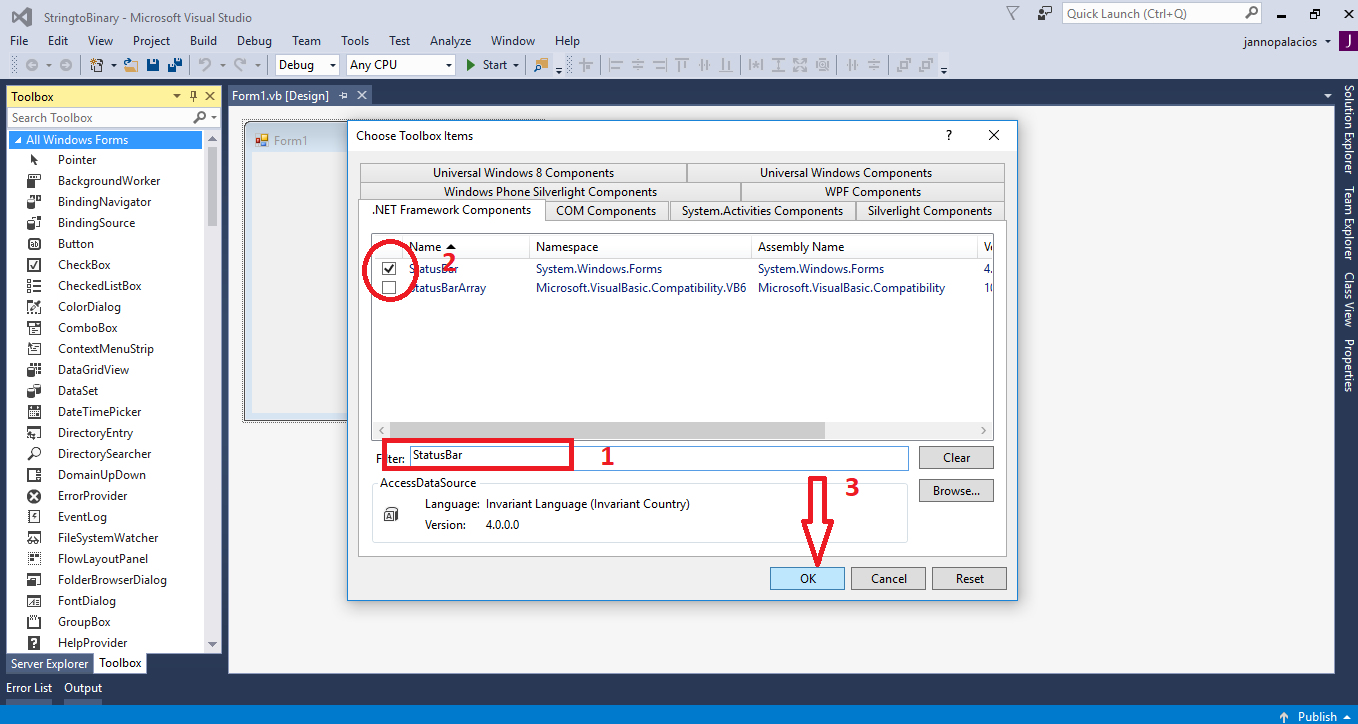Click the Start debugging button
Viewport: 1358px width, 724px height.
pos(487,65)
